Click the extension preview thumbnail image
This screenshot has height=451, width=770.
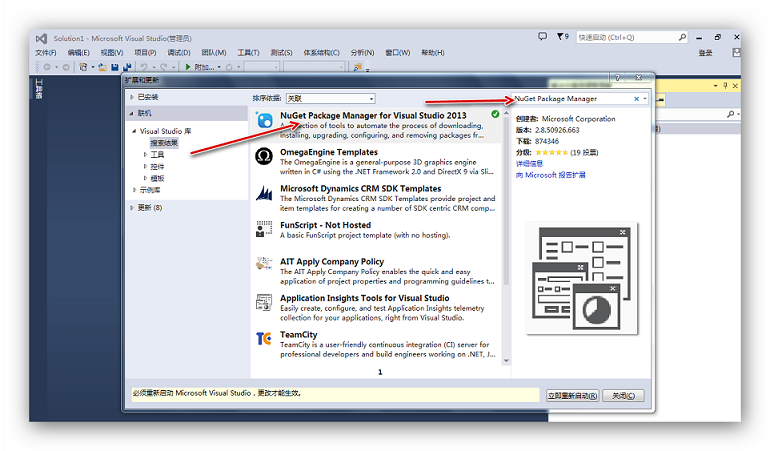pyautogui.click(x=582, y=278)
